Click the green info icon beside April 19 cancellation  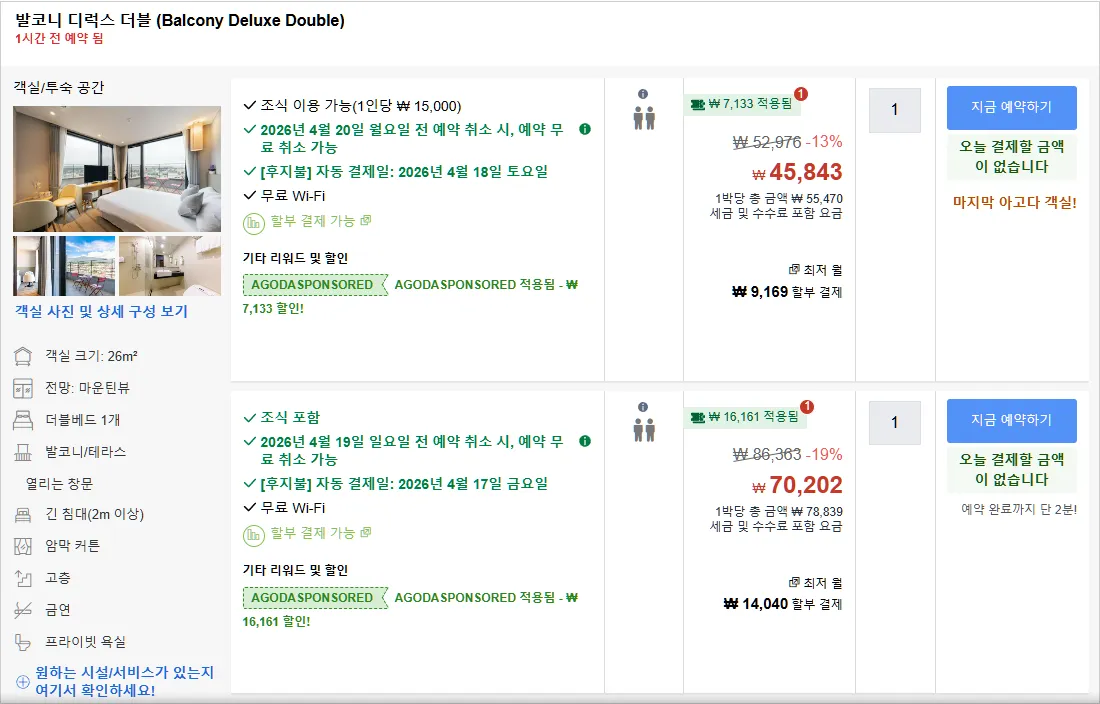584,441
